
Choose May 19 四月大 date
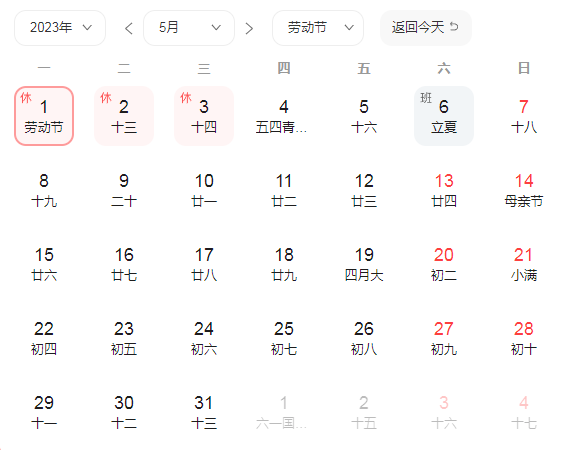(364, 264)
